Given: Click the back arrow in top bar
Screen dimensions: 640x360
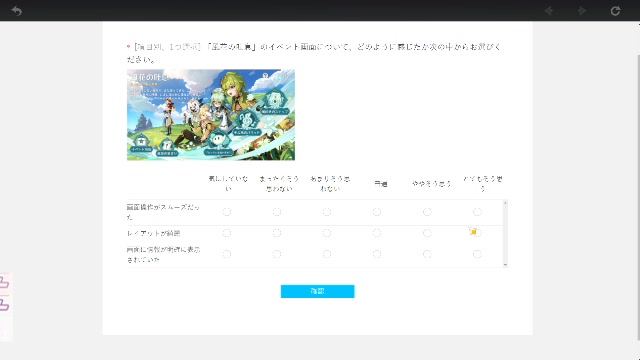Looking at the screenshot, I should pos(16,11).
